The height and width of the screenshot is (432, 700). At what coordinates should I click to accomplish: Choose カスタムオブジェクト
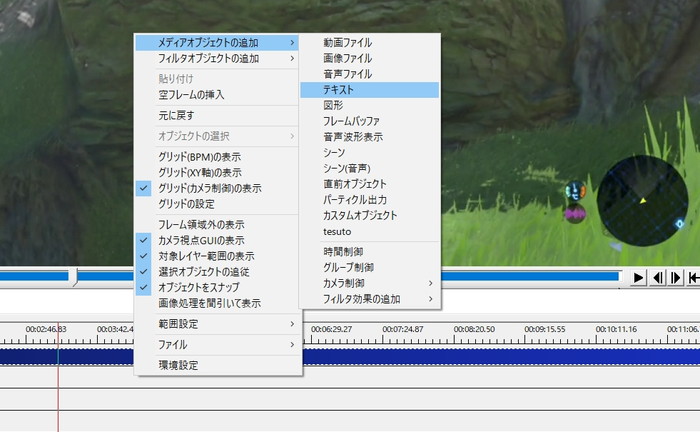tap(370, 216)
